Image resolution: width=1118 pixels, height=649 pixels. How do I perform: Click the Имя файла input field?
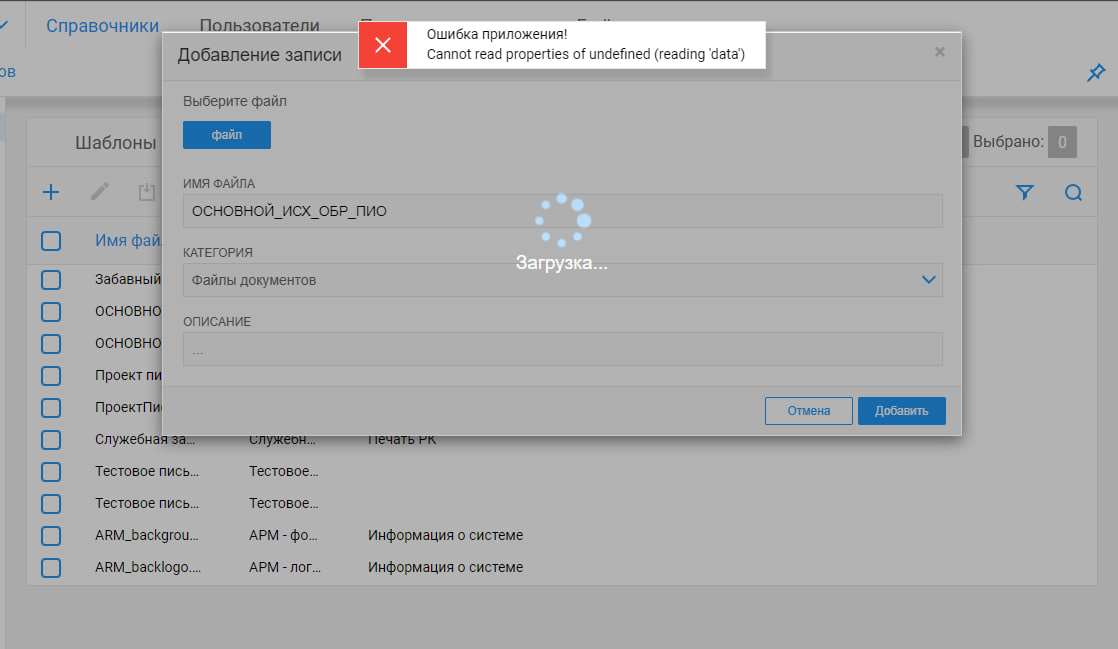pos(562,211)
